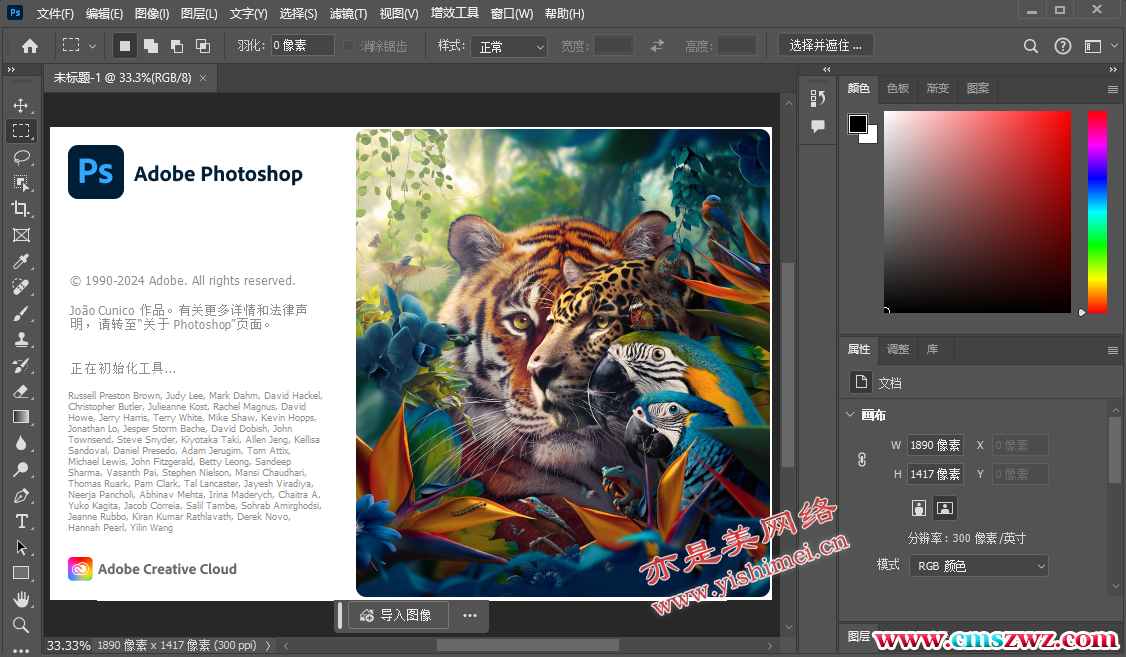Toggle the width-height link chain icon

[862, 460]
